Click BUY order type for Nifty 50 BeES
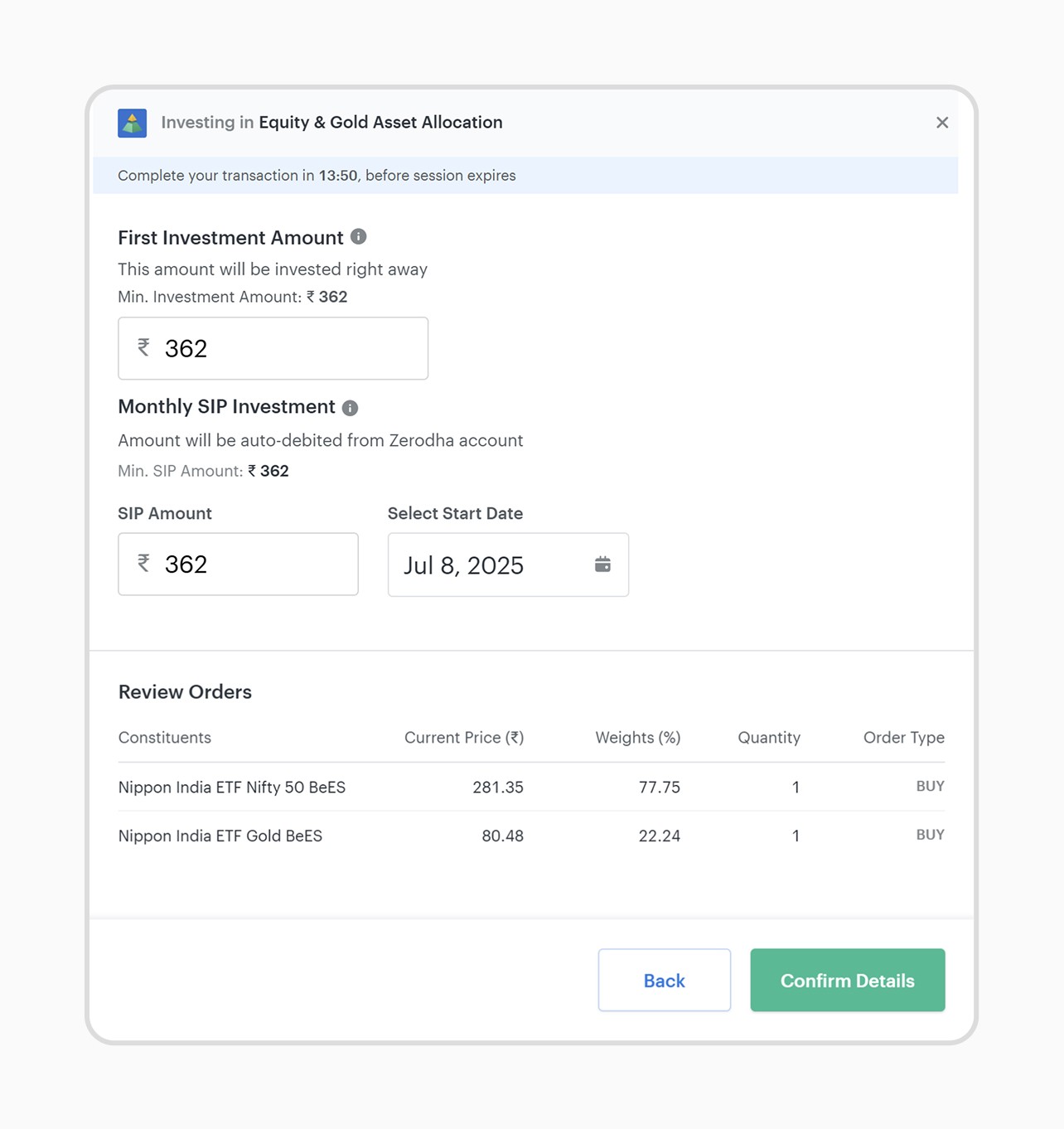The height and width of the screenshot is (1129, 1064). point(931,786)
